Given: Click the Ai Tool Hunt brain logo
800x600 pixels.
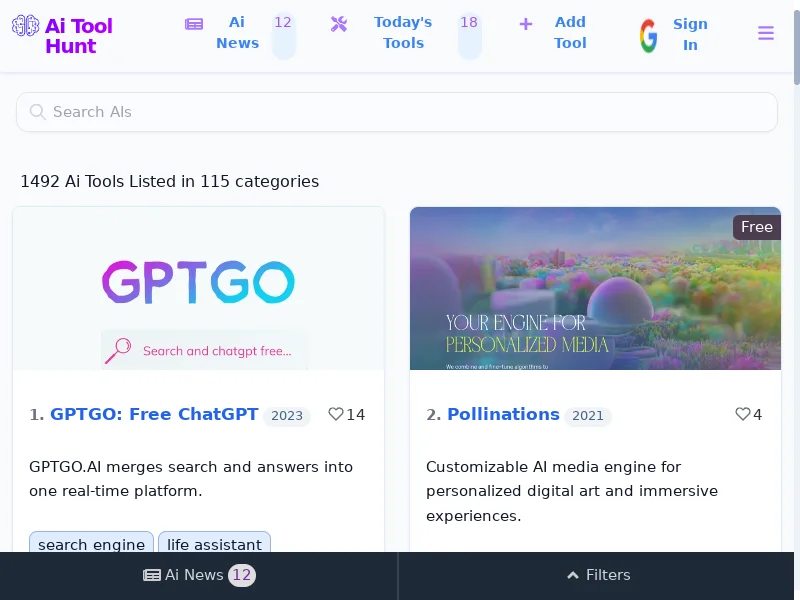Looking at the screenshot, I should point(26,26).
